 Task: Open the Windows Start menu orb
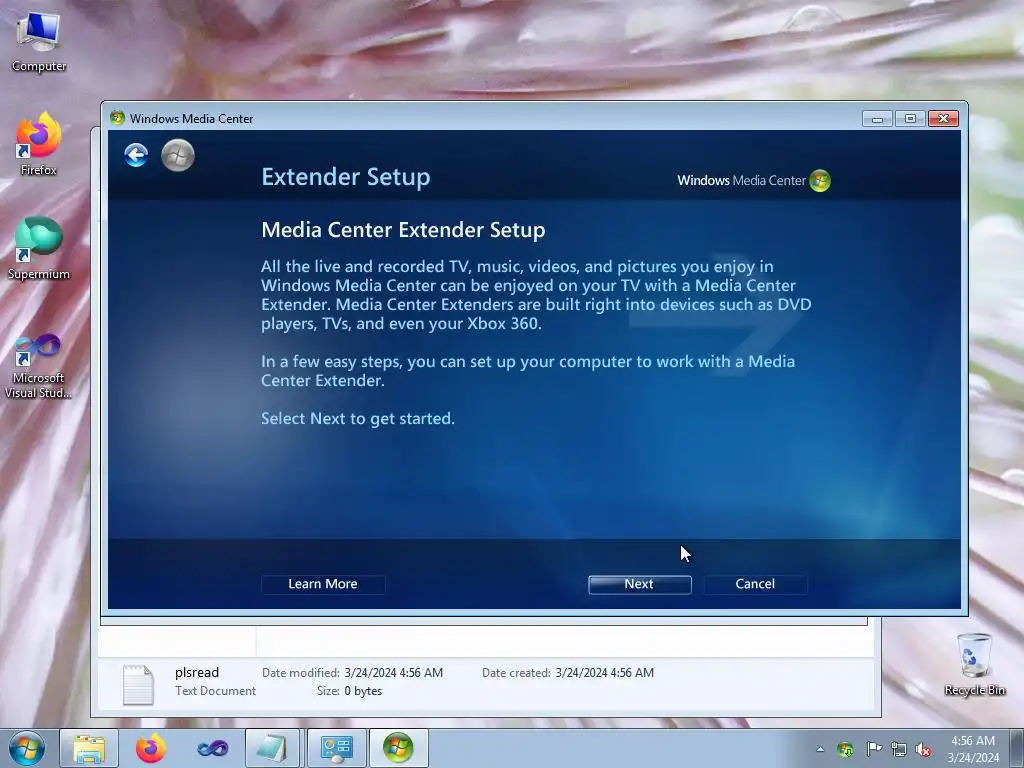click(x=27, y=748)
